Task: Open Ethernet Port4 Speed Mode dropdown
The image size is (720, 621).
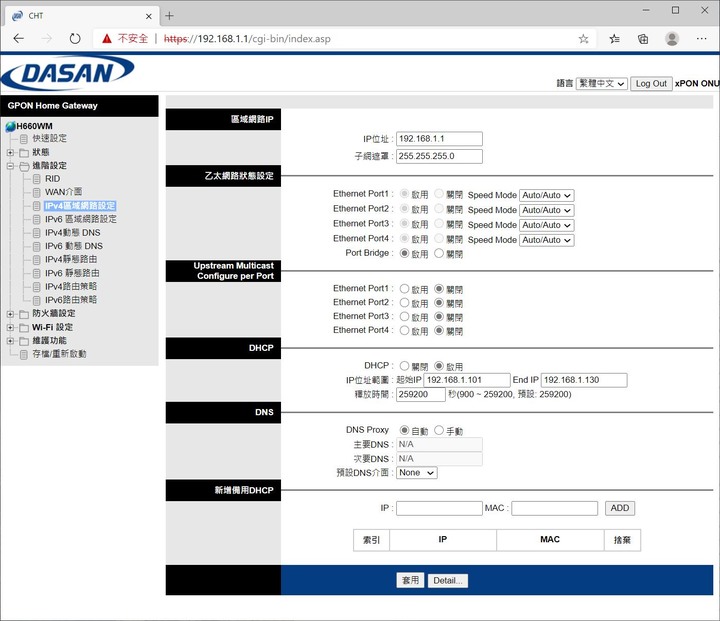Action: [546, 240]
